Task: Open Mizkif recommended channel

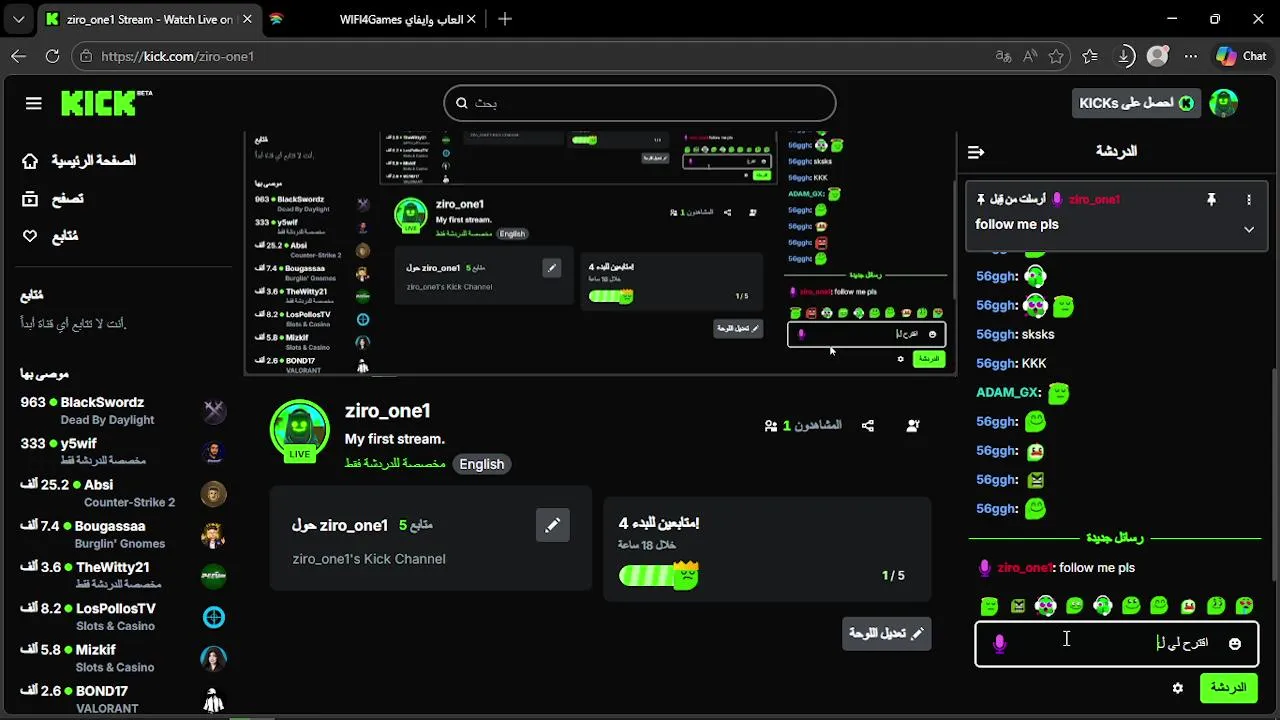Action: coord(123,658)
